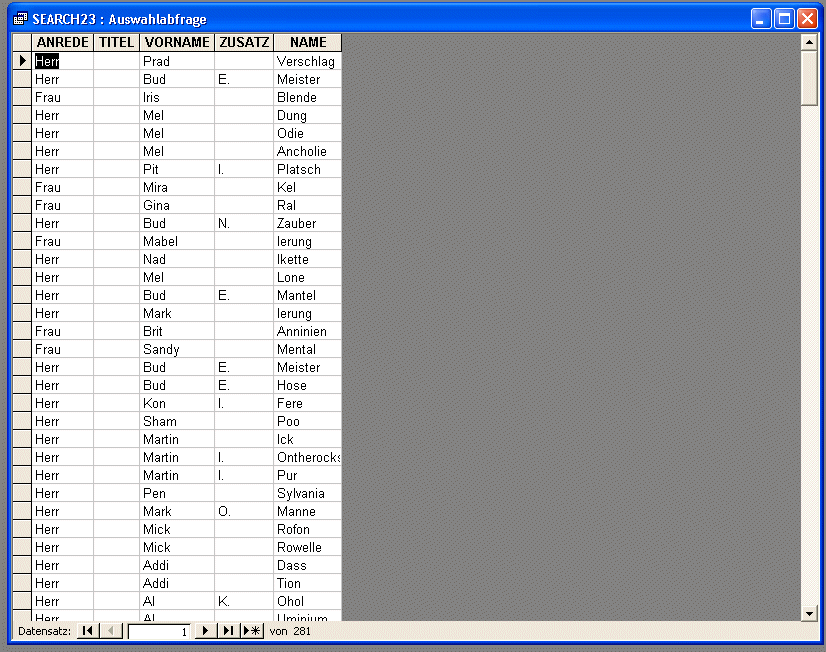Screen dimensions: 826x652
Task: Click the cell 'Sylvania'
Action: click(x=308, y=493)
